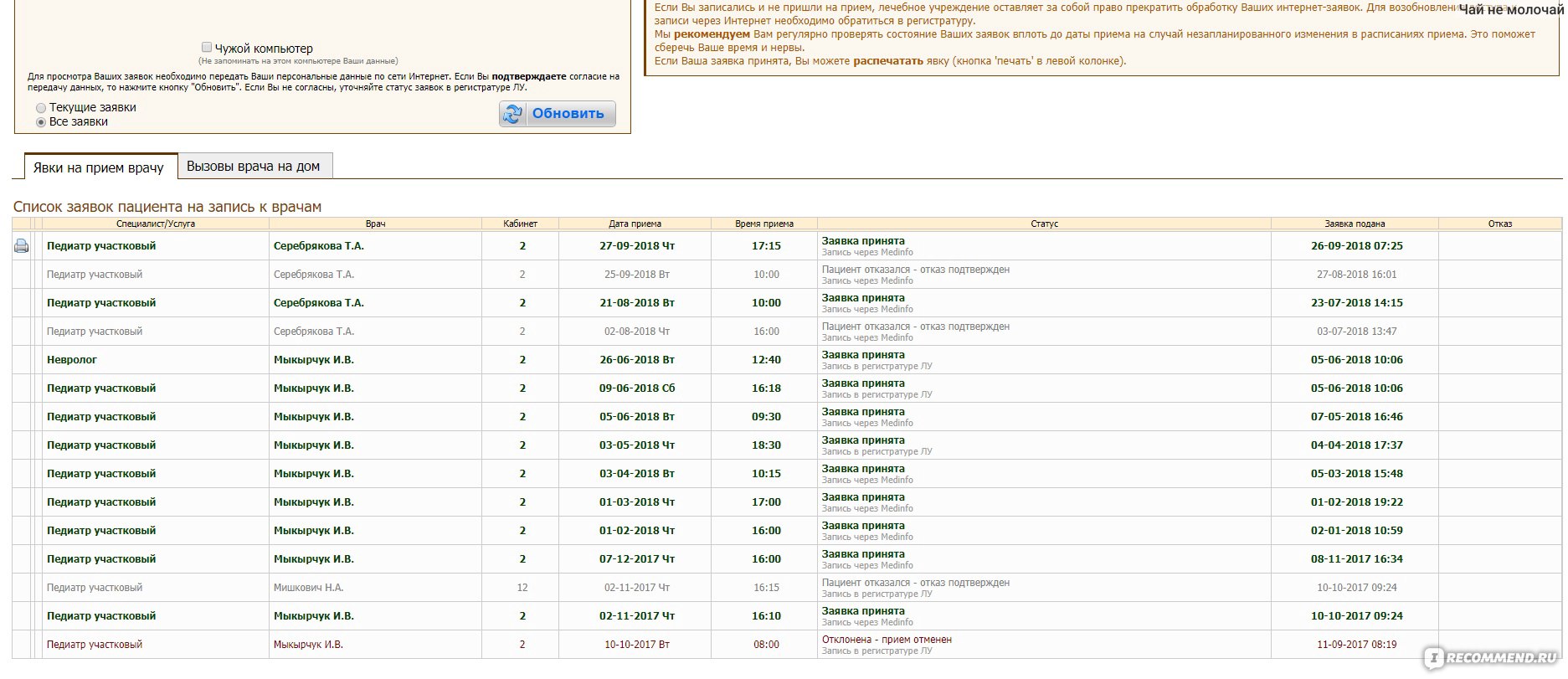Click the appointment time 12:40

766,360
